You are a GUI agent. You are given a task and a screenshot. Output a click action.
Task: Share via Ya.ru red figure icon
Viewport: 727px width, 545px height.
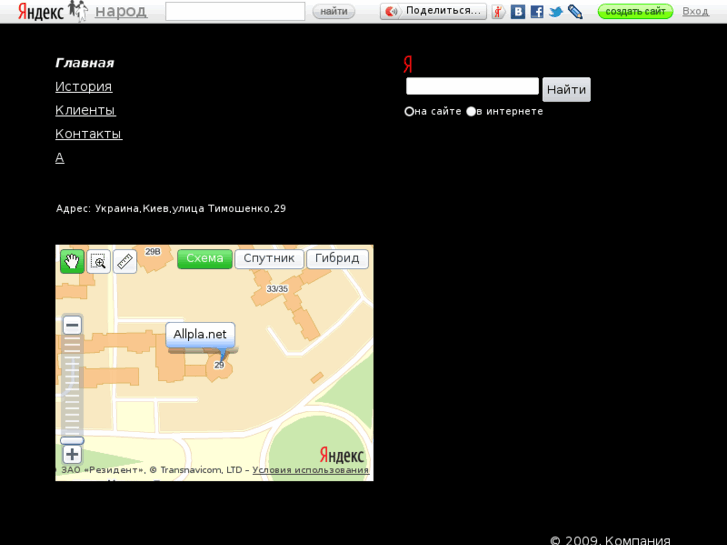[x=498, y=12]
